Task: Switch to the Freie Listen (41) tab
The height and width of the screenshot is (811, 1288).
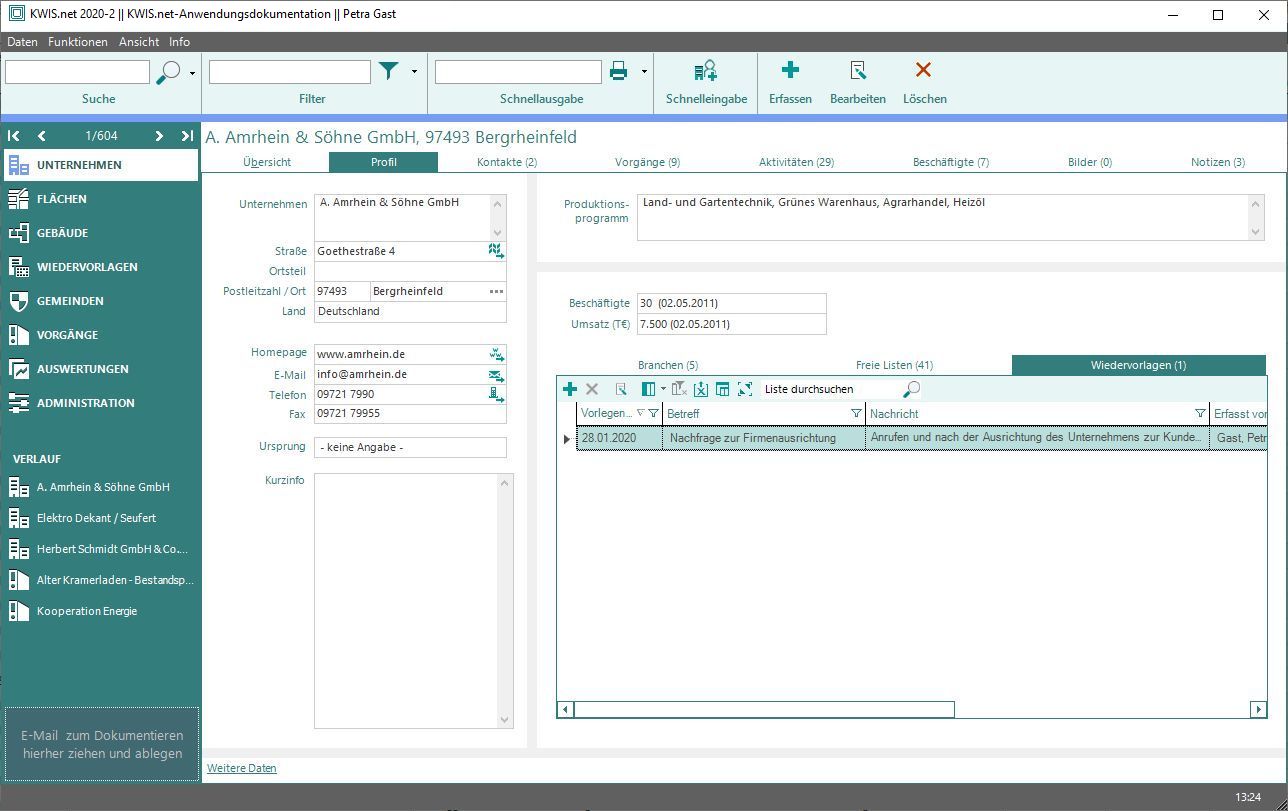Action: [x=894, y=365]
